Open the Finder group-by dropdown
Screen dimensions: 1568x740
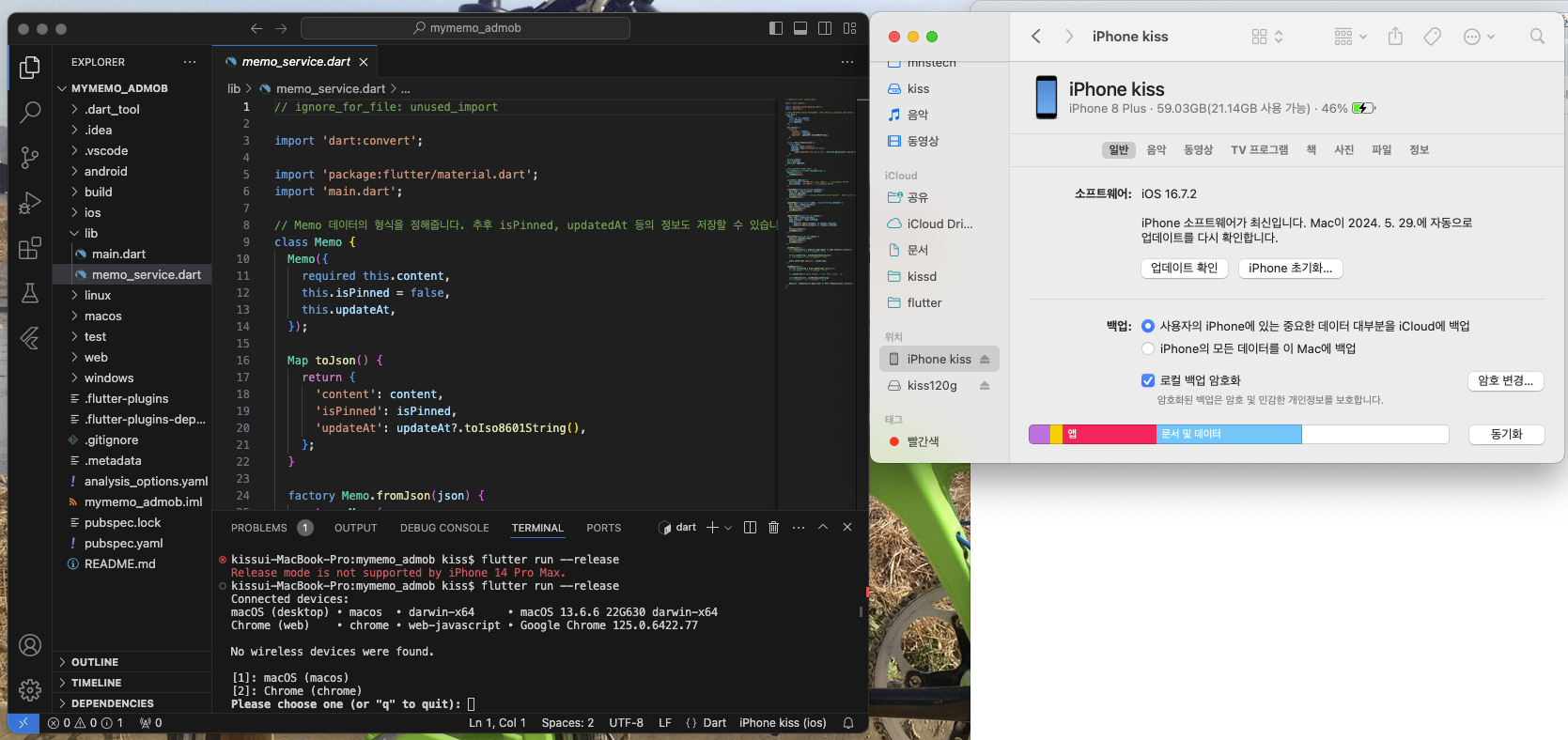(x=1351, y=37)
